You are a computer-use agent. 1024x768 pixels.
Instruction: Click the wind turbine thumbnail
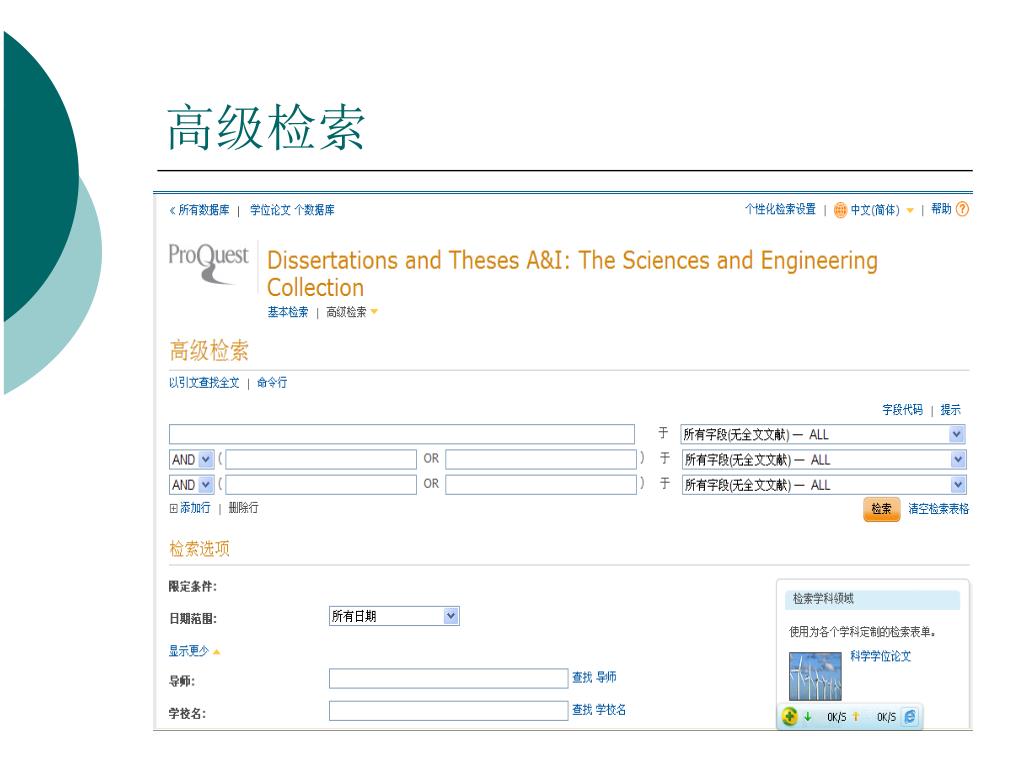pos(815,677)
